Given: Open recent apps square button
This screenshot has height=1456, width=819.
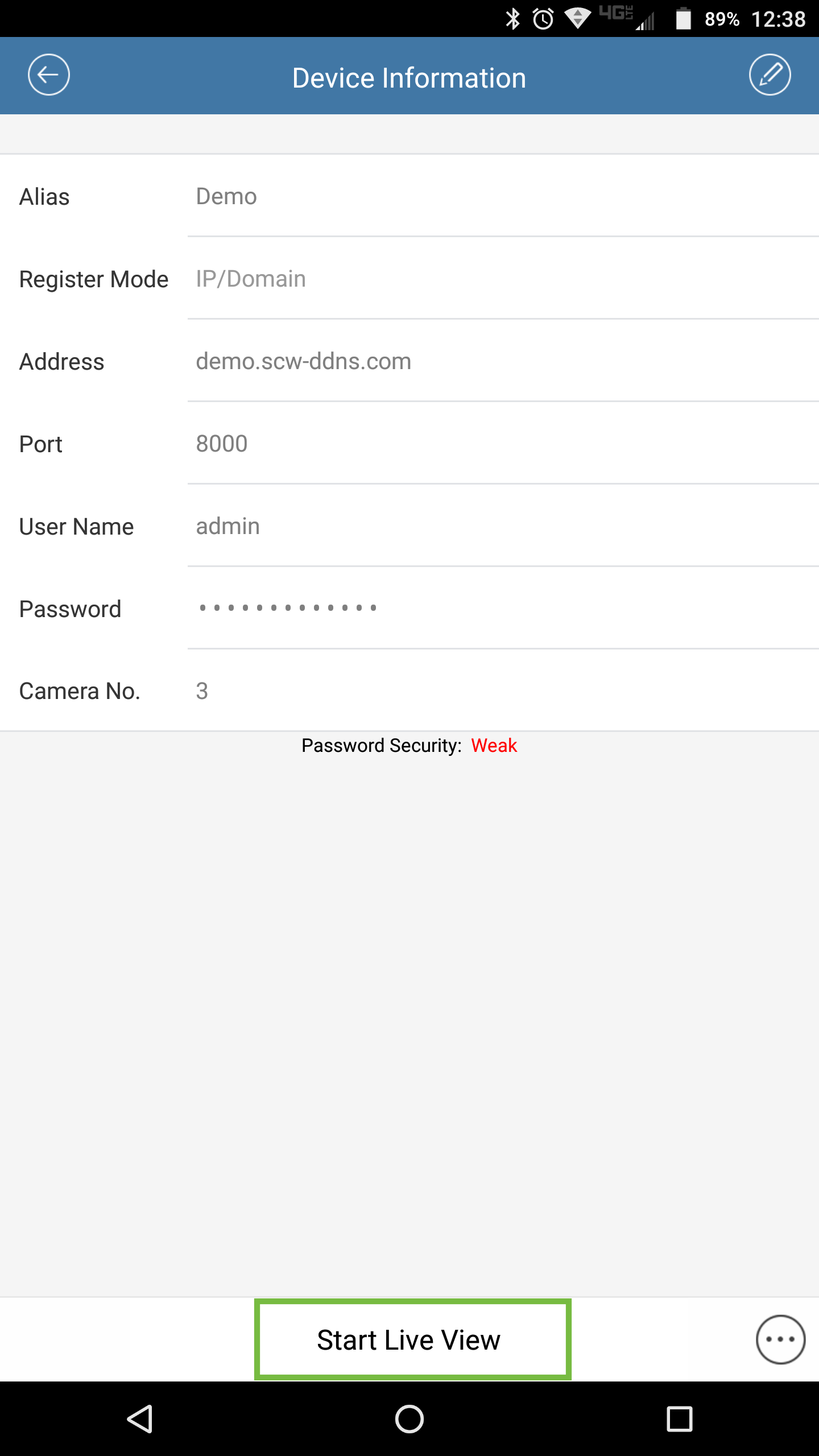Looking at the screenshot, I should [680, 1419].
